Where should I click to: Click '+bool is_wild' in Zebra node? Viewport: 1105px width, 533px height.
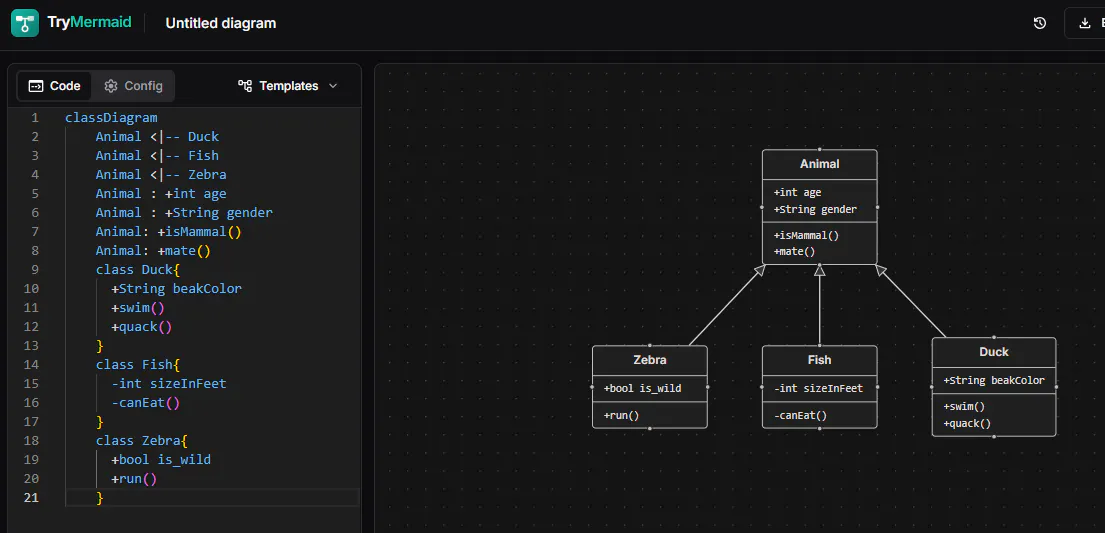(x=642, y=388)
